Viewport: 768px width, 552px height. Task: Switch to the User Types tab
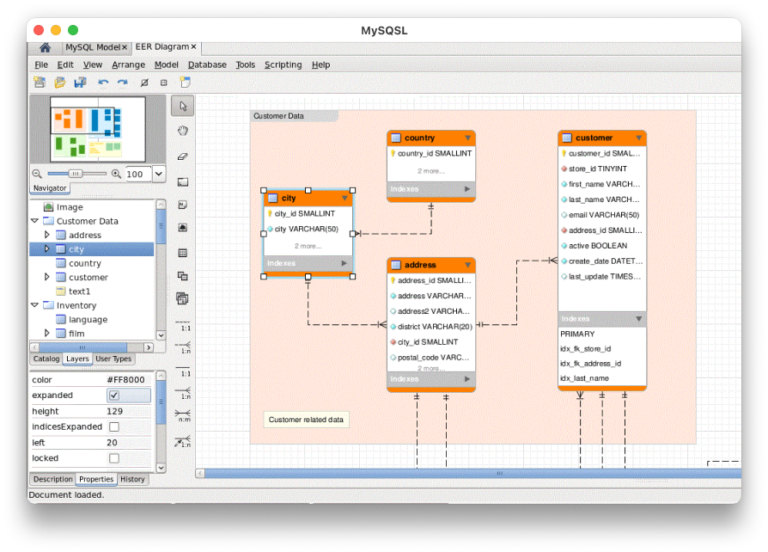[x=113, y=359]
